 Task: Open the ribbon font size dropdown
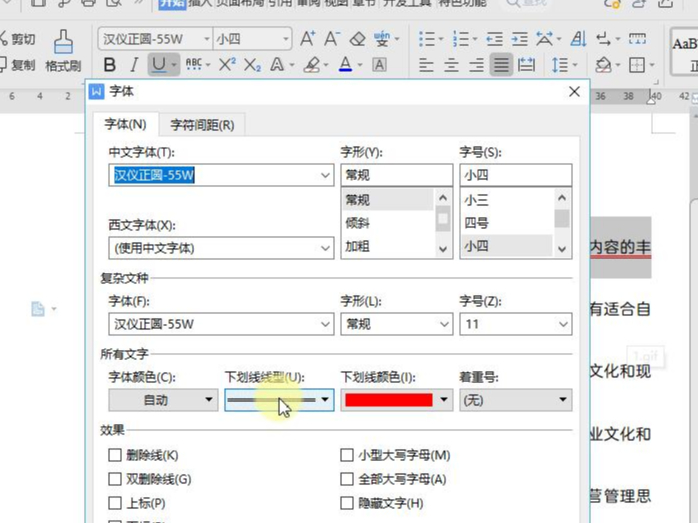(x=286, y=39)
